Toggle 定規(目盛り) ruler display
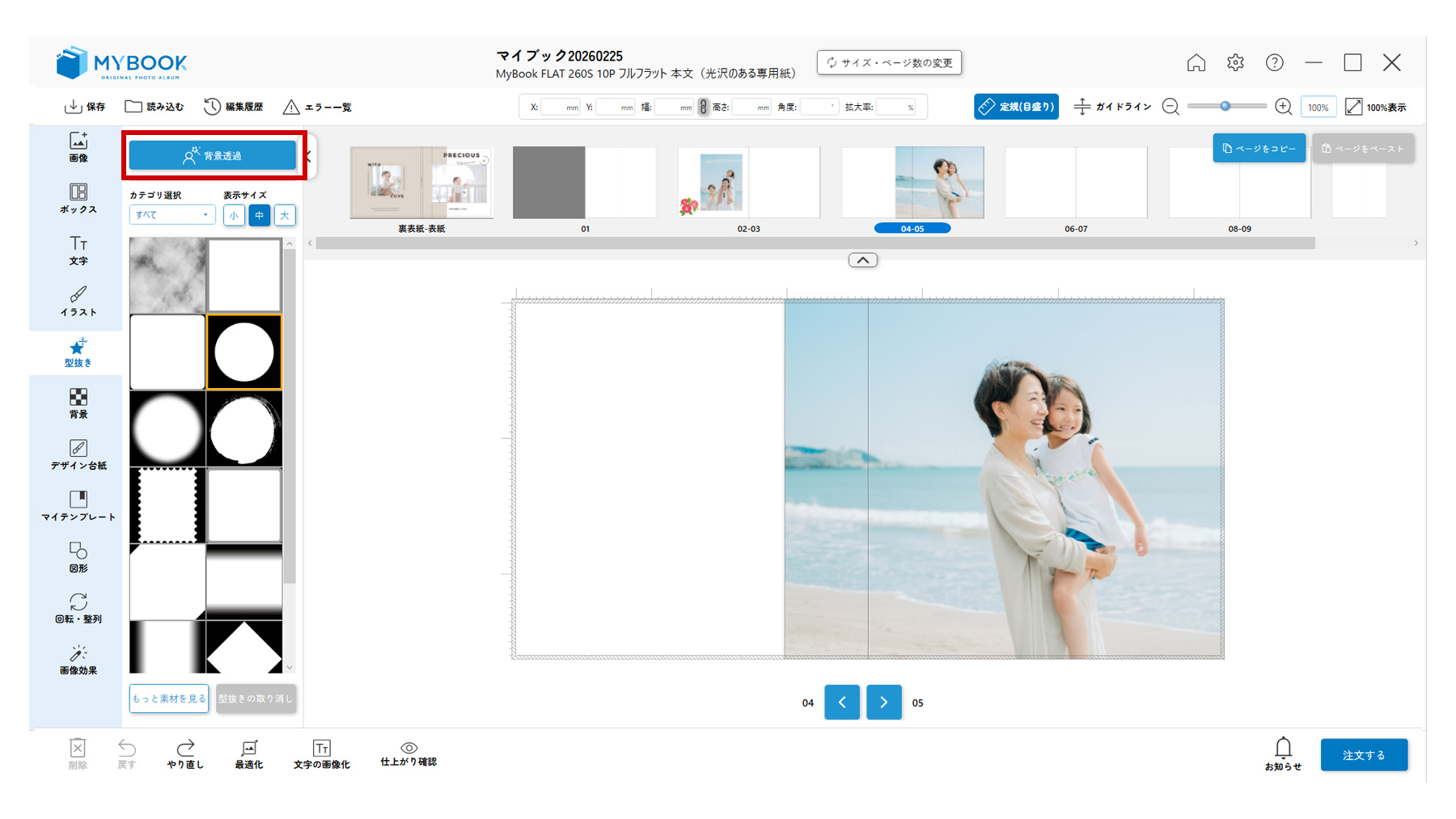The width and height of the screenshot is (1456, 819). [1016, 107]
